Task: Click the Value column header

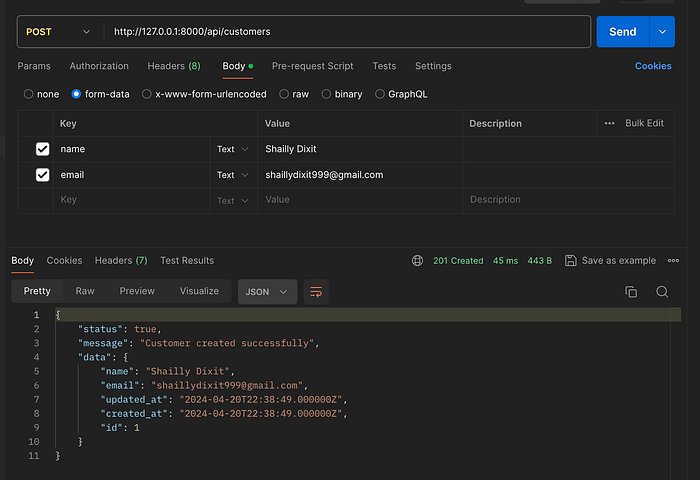Action: [x=277, y=124]
